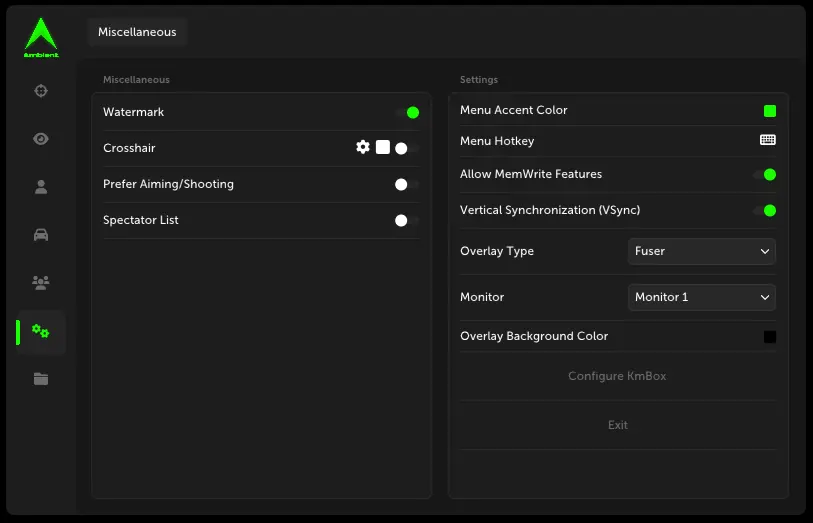Viewport: 813px width, 523px height.
Task: Open the vehicle car sidebar section
Action: click(41, 235)
